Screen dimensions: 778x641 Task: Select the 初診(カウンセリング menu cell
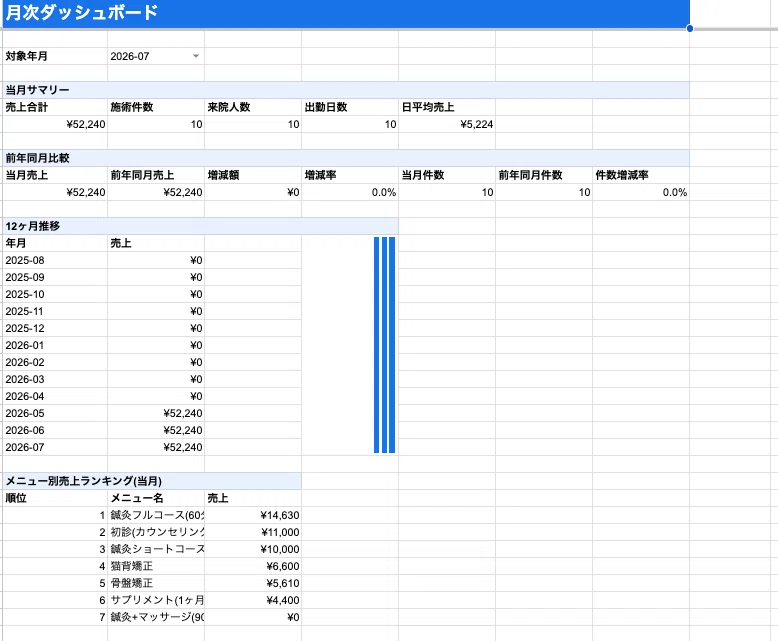click(156, 532)
